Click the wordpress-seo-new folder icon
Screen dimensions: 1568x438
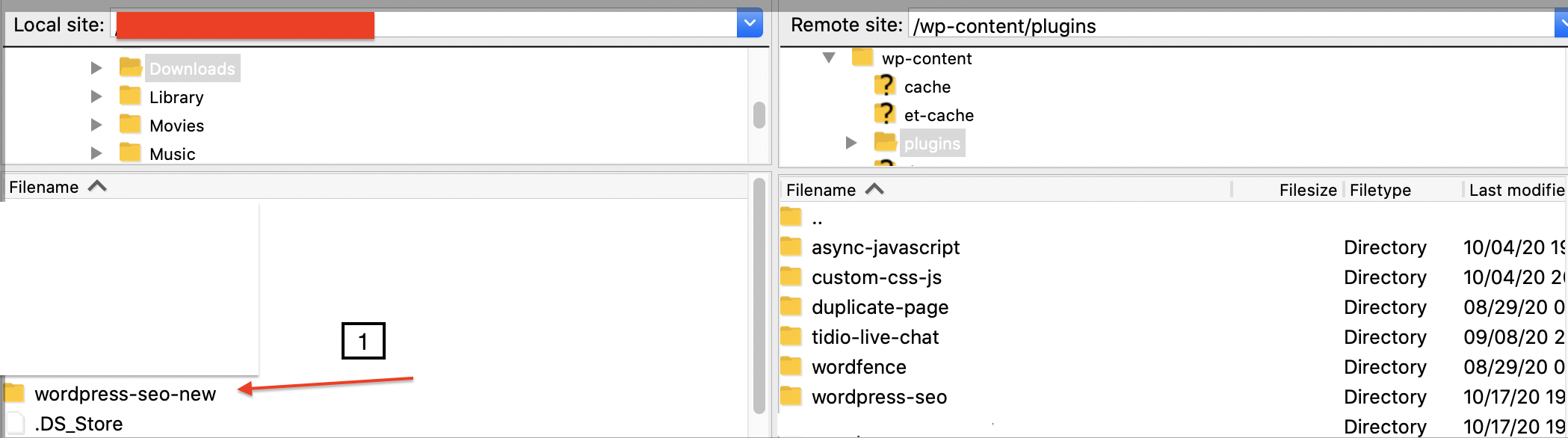click(14, 392)
